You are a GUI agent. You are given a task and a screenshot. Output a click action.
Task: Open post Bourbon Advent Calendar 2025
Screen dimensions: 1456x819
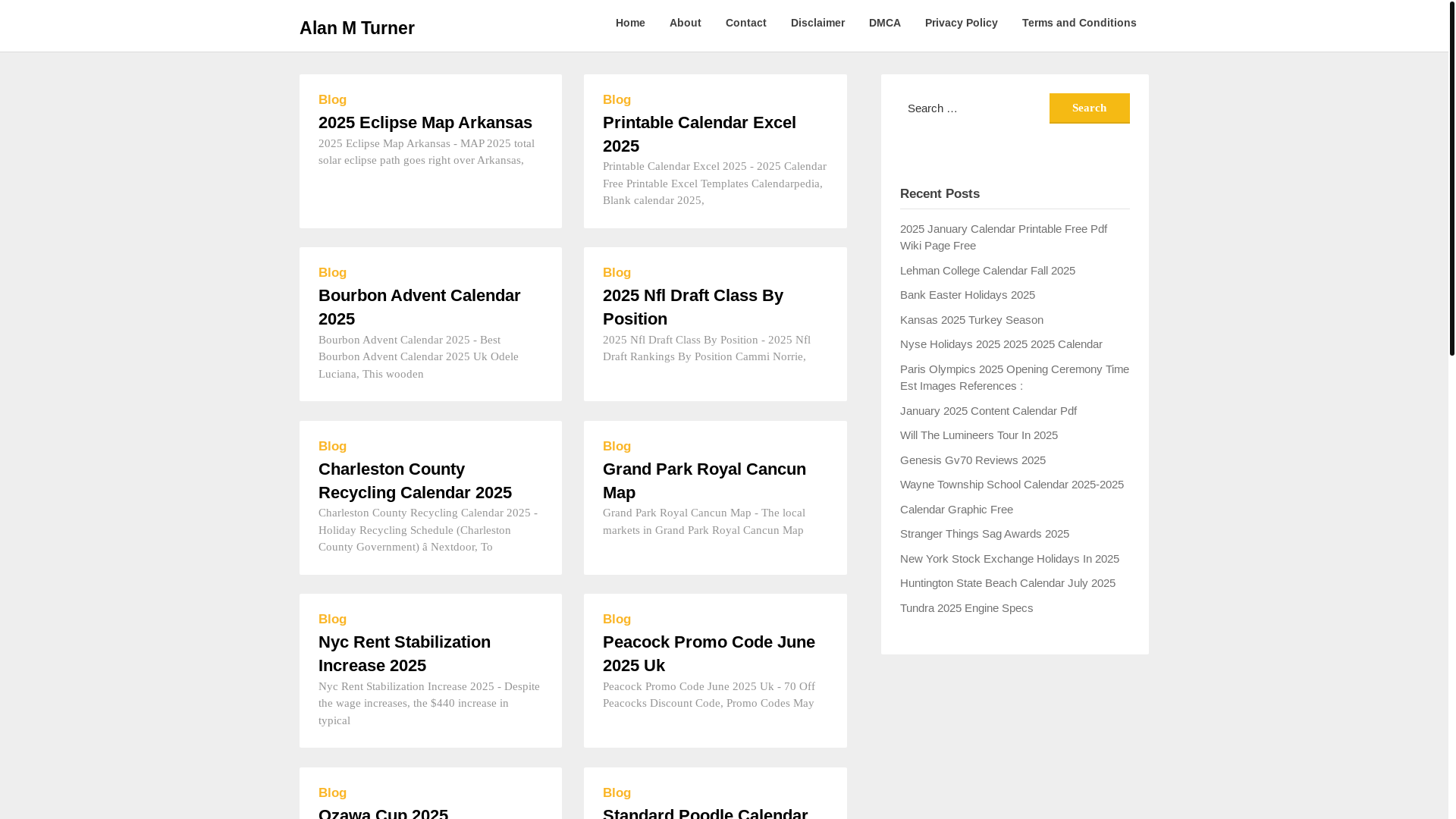pos(419,307)
